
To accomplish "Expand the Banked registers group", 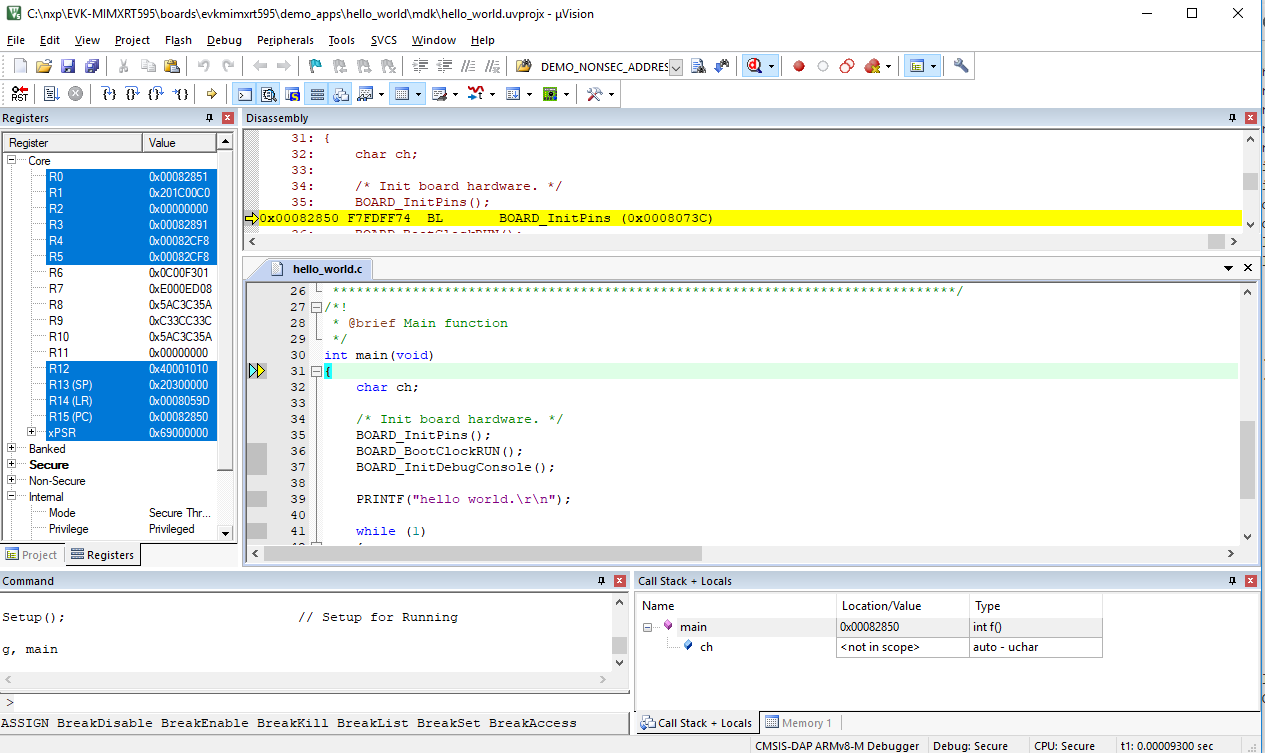I will (12, 449).
